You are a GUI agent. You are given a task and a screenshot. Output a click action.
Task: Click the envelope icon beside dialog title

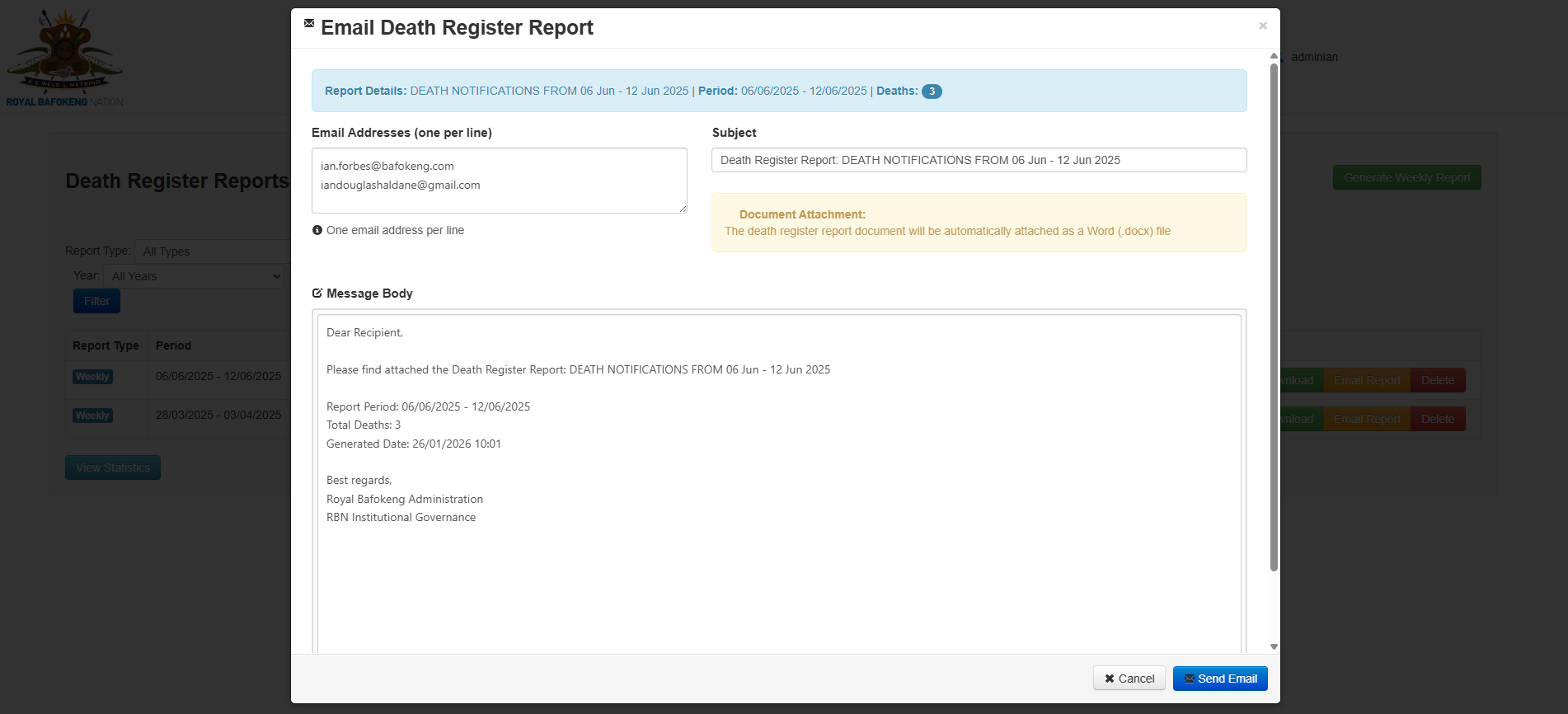309,24
